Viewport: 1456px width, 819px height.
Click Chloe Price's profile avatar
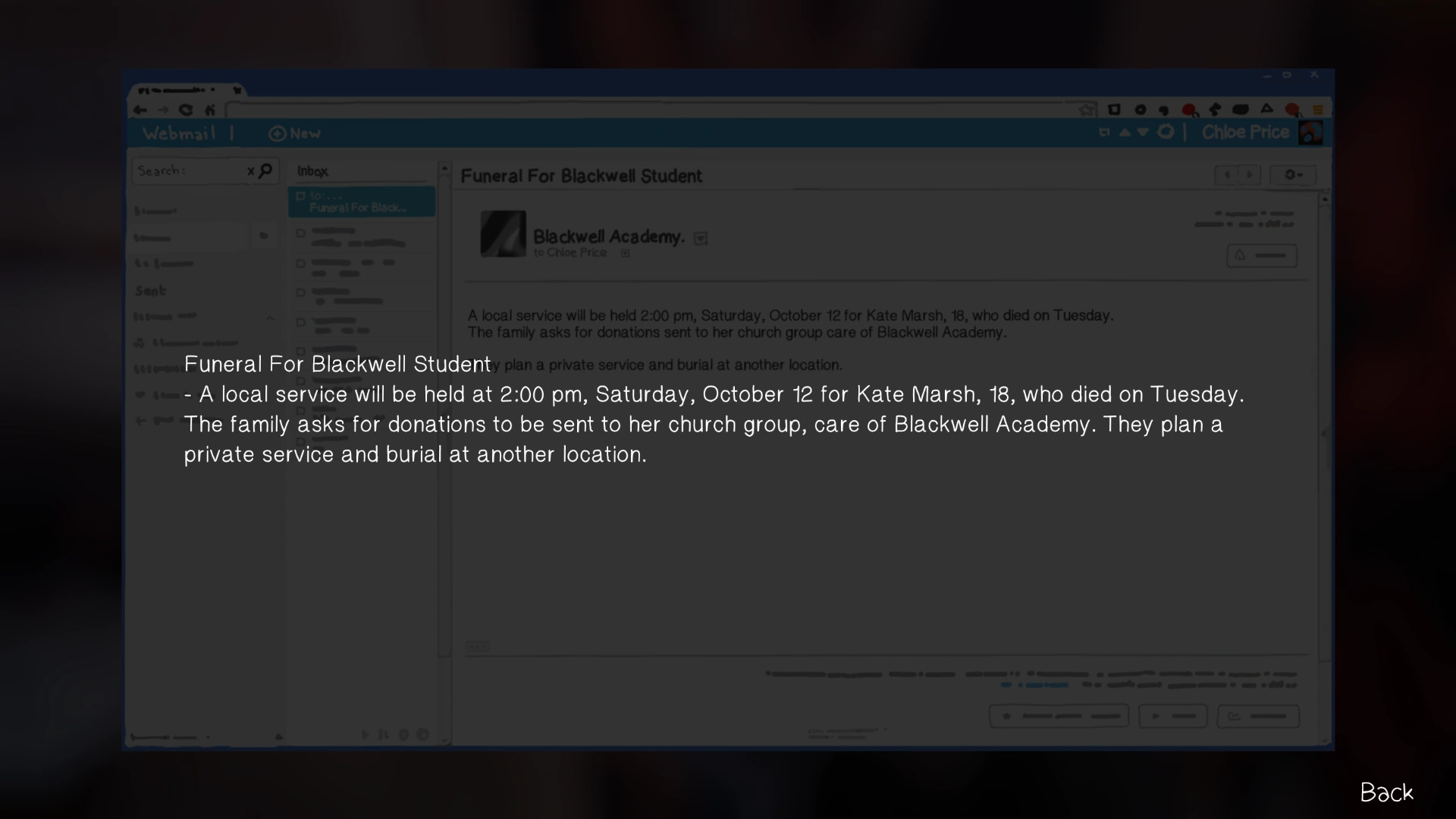1310,133
